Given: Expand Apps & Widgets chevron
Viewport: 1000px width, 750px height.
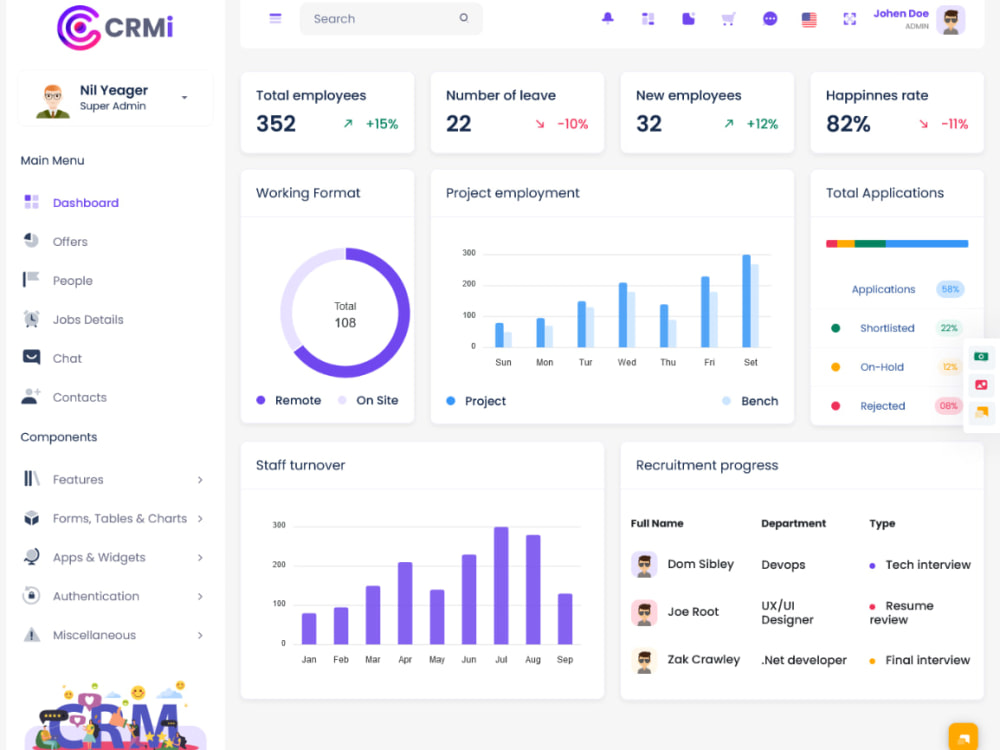Looking at the screenshot, I should (x=200, y=557).
